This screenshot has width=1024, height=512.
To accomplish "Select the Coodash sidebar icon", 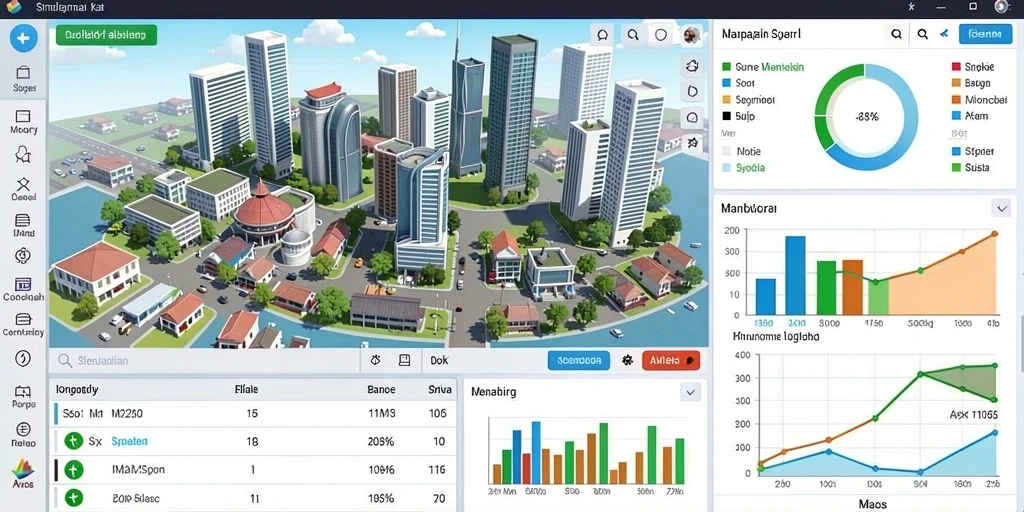I will click(24, 290).
